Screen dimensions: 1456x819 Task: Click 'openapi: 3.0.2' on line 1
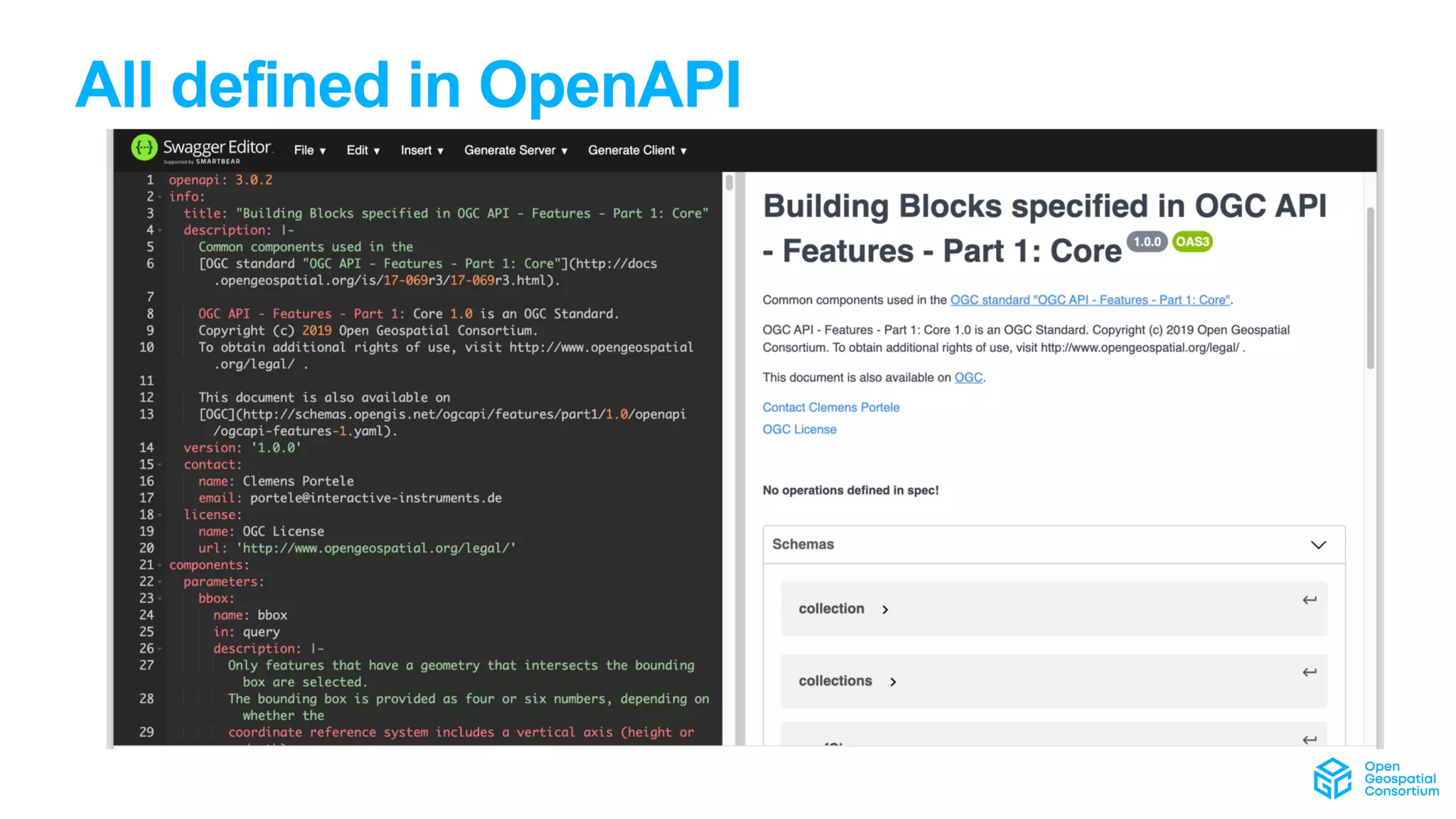tap(220, 180)
